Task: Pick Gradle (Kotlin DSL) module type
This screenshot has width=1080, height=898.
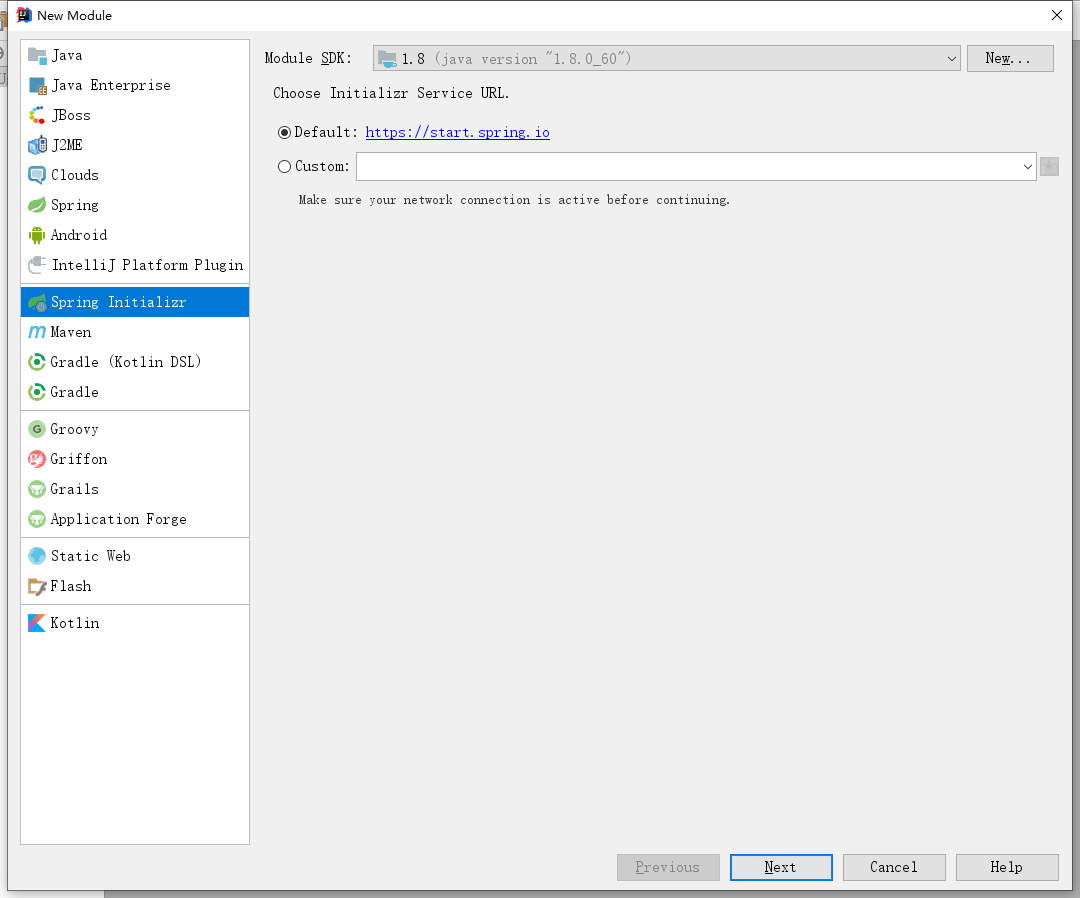Action: (126, 362)
